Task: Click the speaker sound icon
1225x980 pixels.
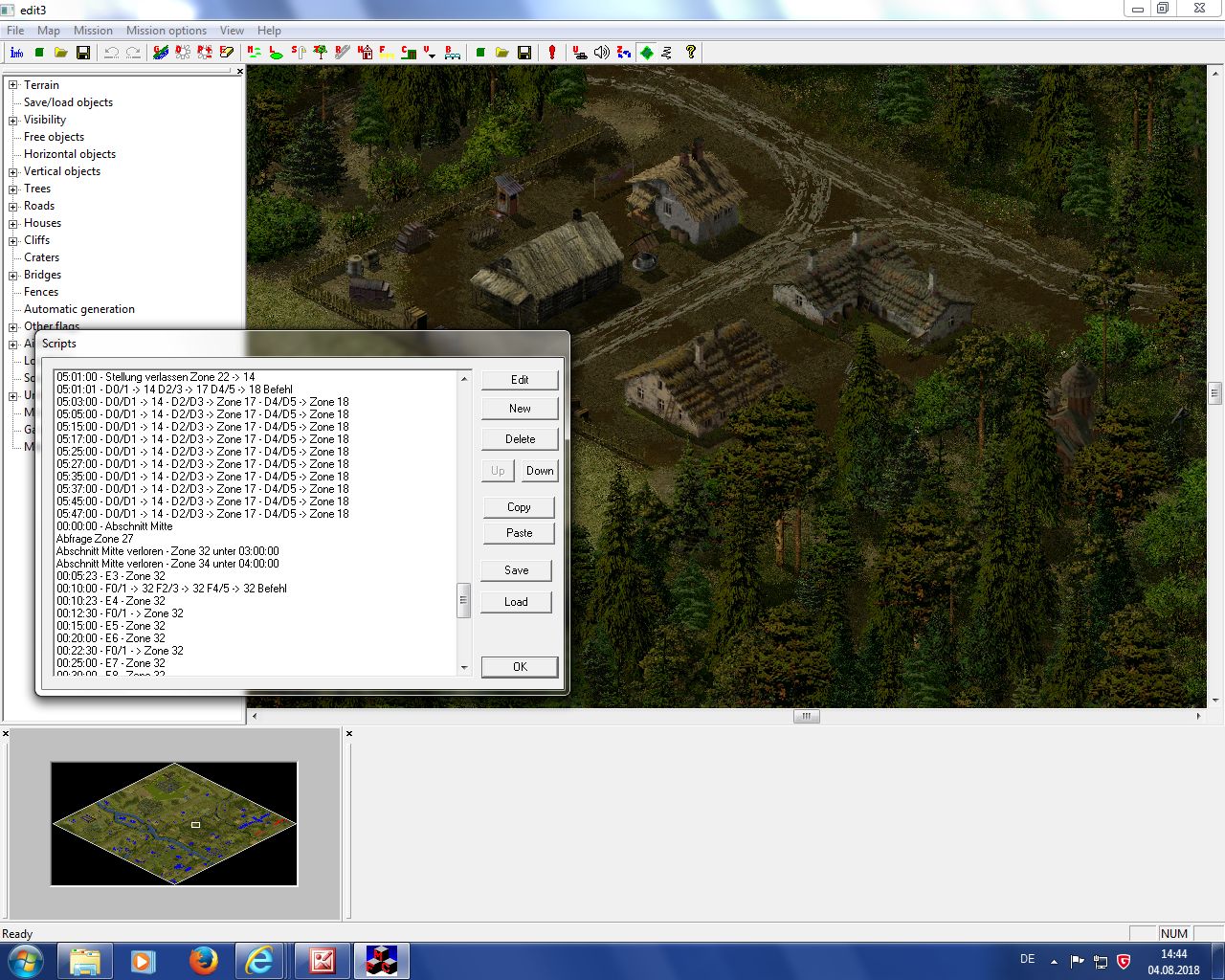Action: [602, 53]
